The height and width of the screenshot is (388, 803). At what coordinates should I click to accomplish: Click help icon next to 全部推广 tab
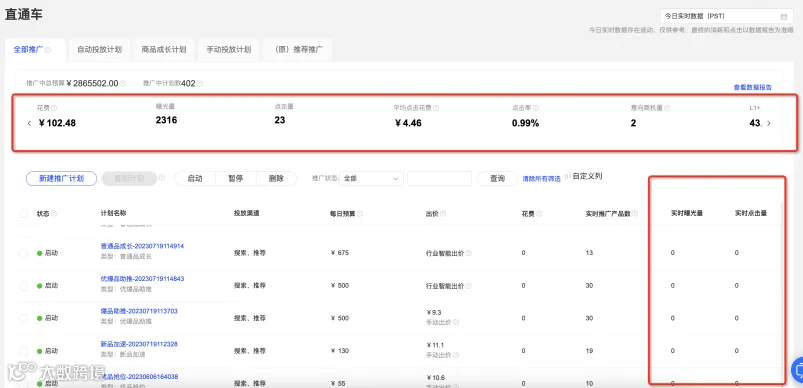(48, 50)
